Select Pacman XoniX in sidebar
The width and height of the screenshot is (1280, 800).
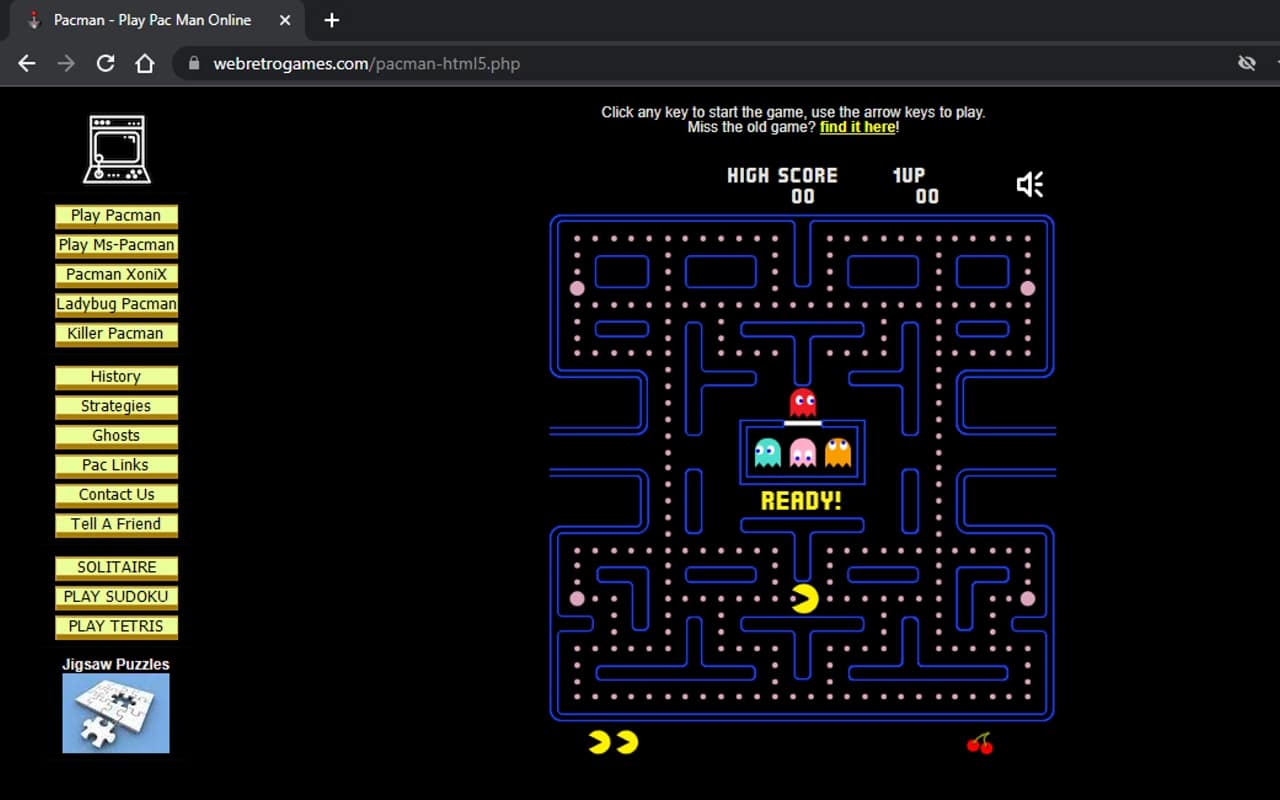[x=116, y=275]
